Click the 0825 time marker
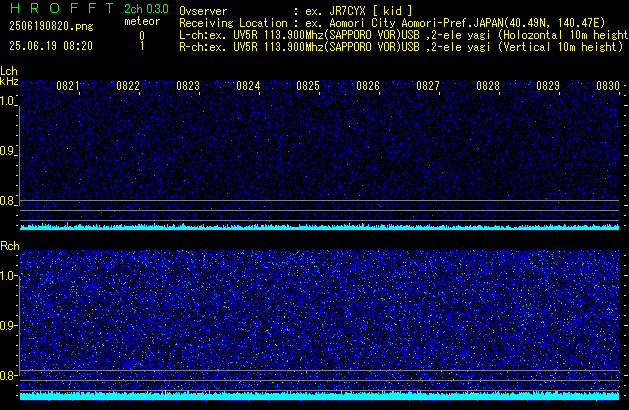This screenshot has width=629, height=410. 308,86
